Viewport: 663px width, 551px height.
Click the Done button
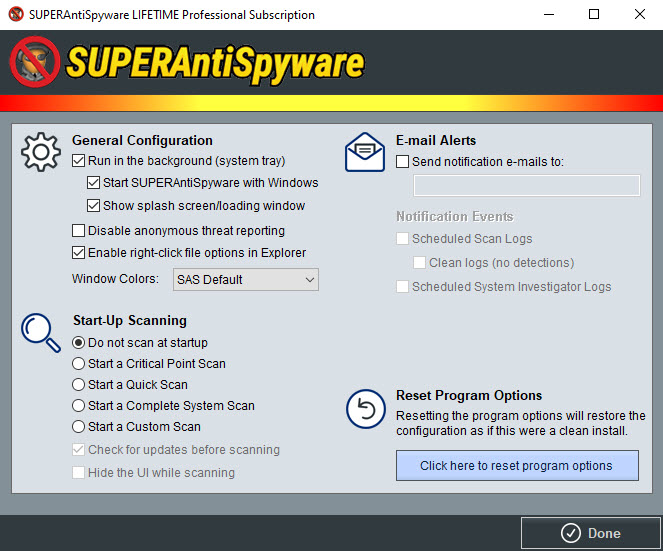pos(591,533)
